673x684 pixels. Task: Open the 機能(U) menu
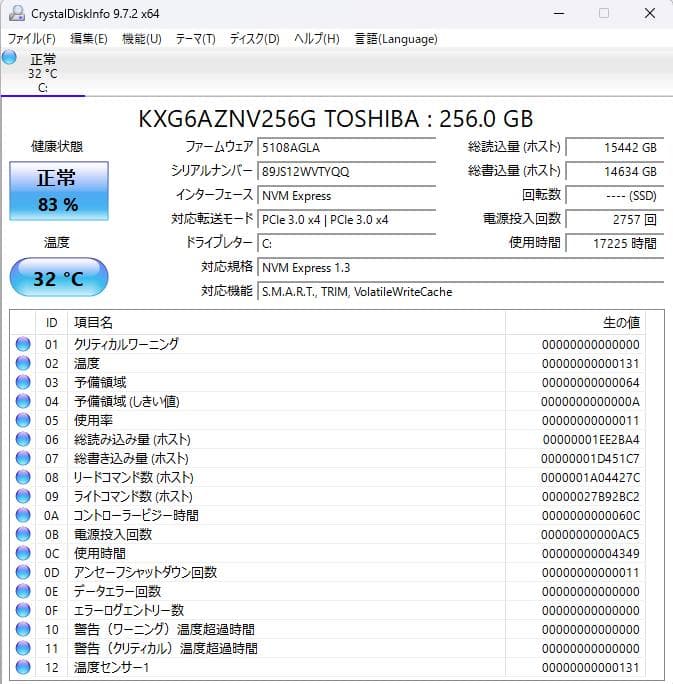[x=142, y=39]
